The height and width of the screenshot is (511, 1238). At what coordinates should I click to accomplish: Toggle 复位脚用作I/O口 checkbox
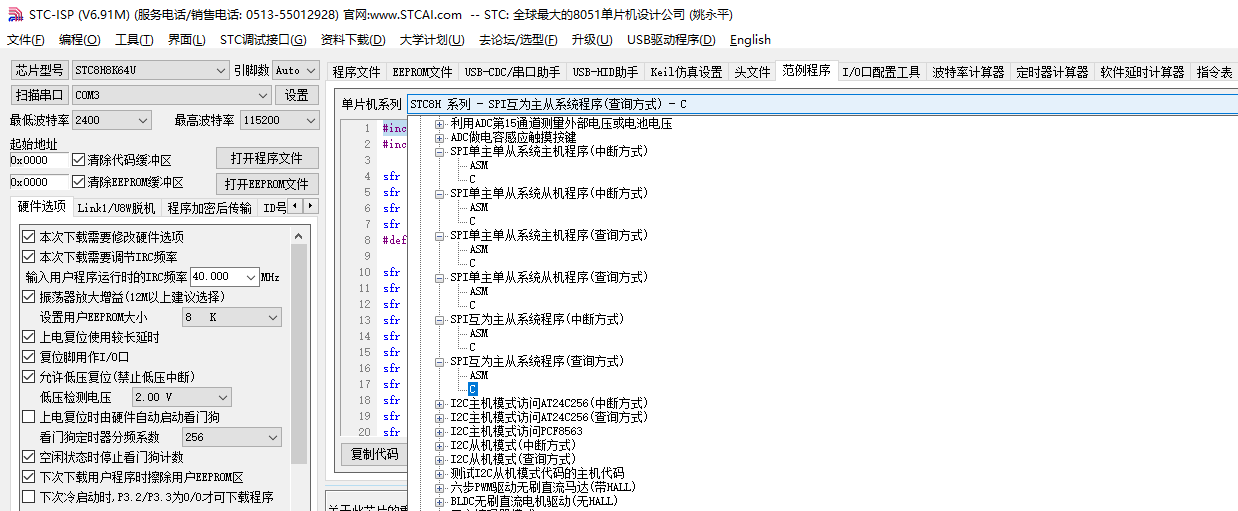coord(29,357)
